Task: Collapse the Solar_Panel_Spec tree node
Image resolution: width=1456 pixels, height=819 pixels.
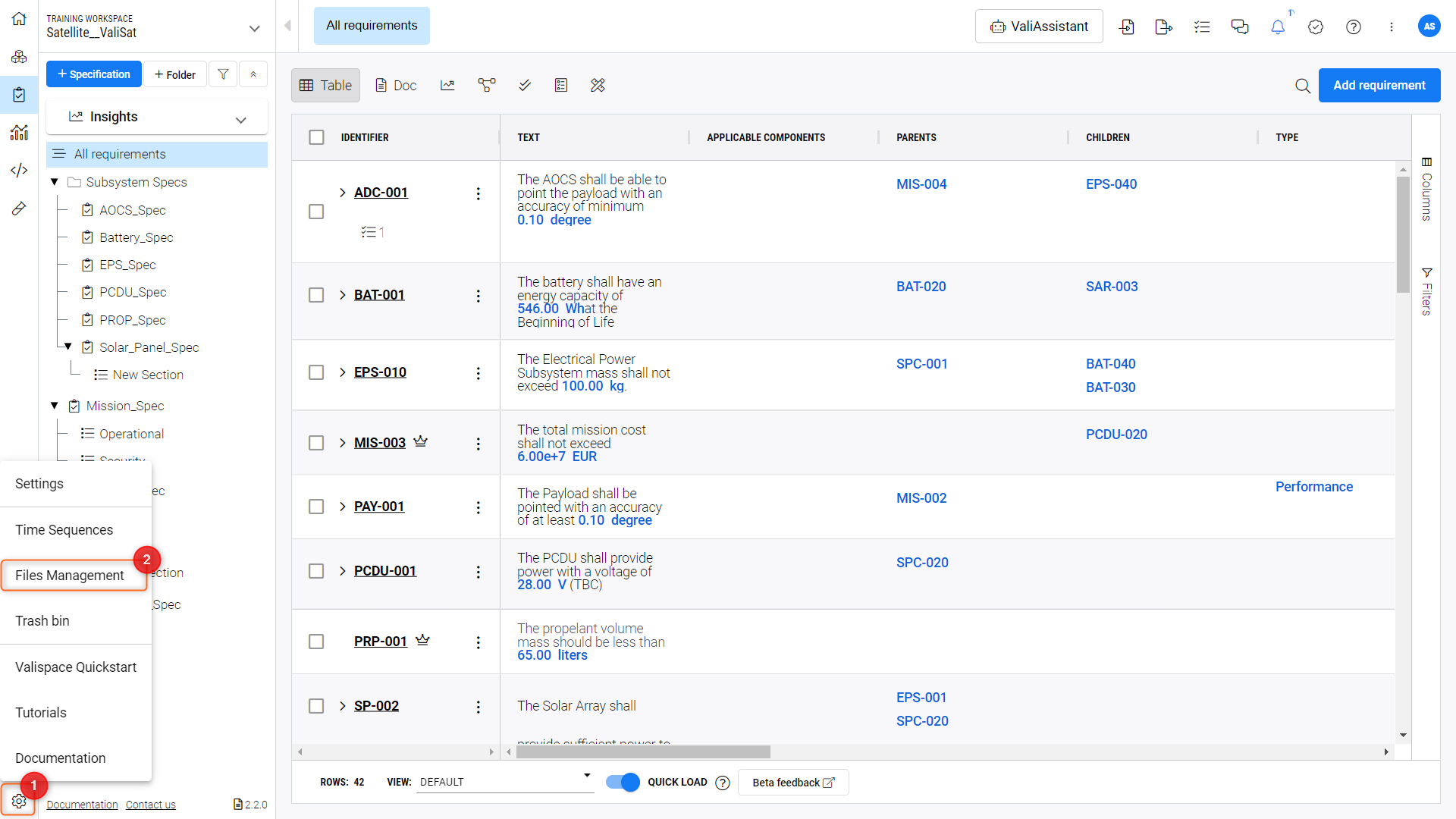Action: tap(67, 347)
